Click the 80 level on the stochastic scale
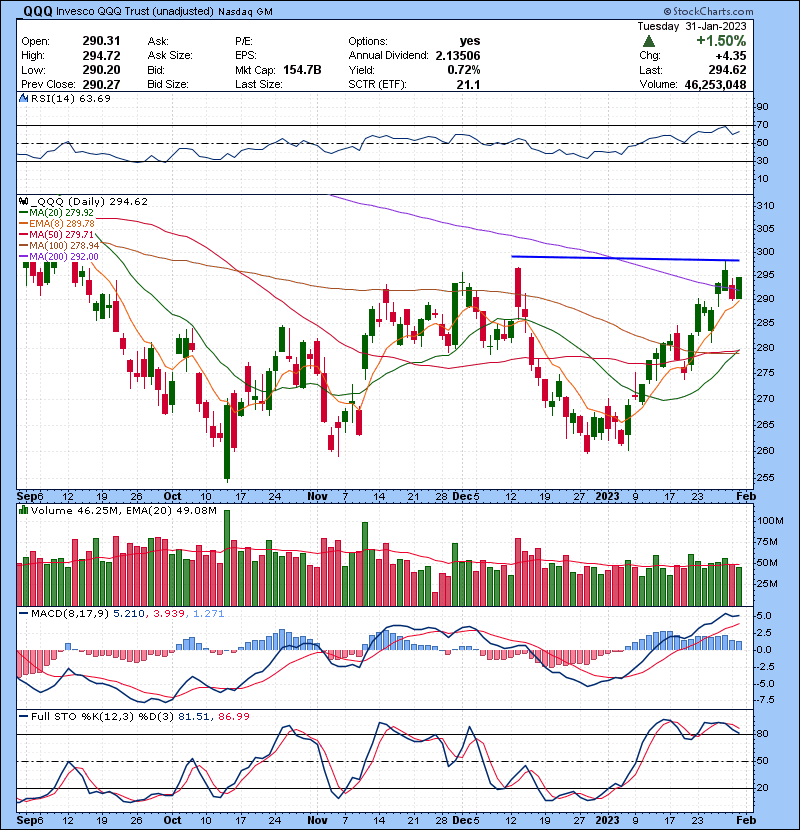The image size is (800, 830). coord(762,734)
